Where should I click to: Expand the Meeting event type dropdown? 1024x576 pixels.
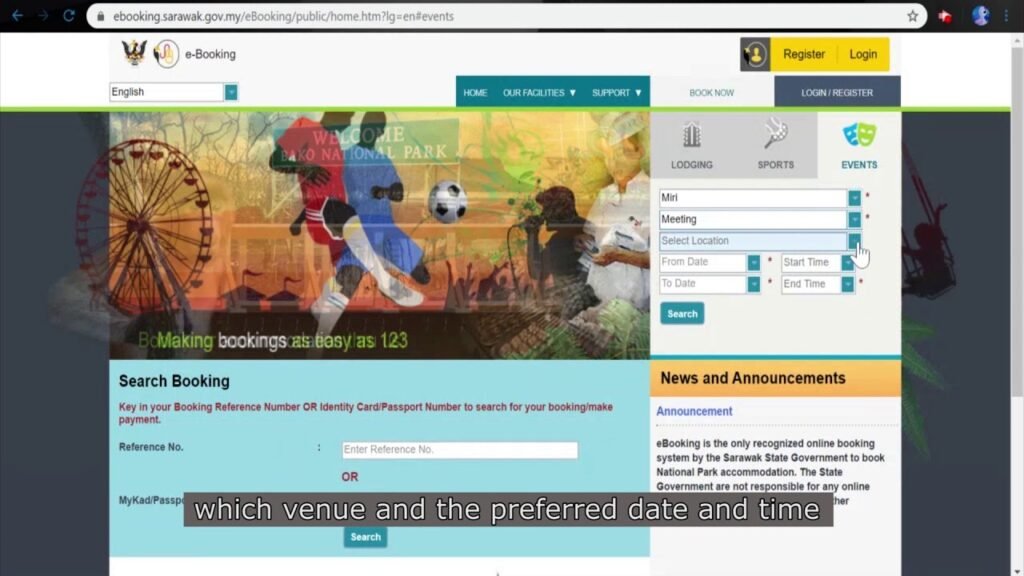pos(854,219)
